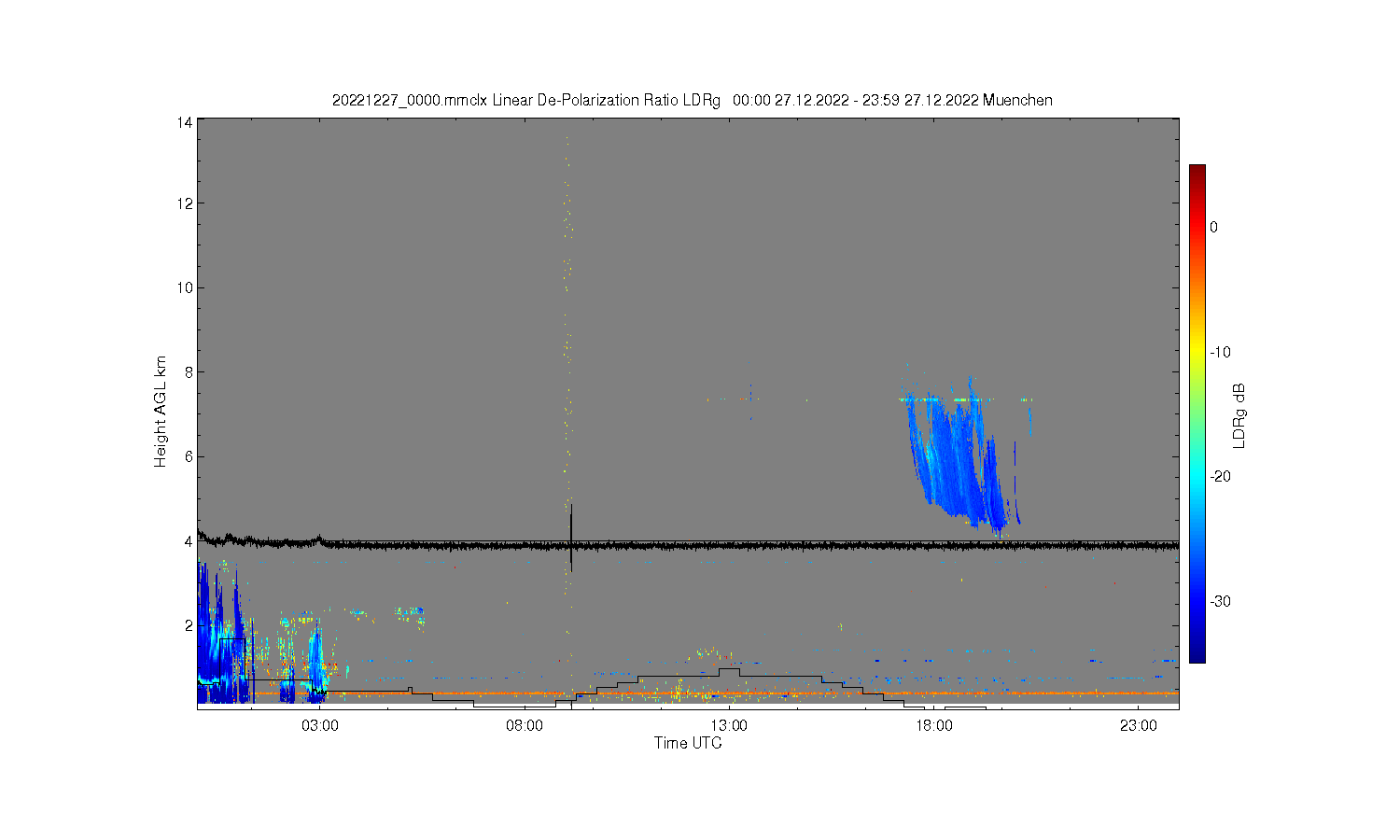Click the 18:00 time tick label
The width and height of the screenshot is (1400, 840).
coord(933,726)
